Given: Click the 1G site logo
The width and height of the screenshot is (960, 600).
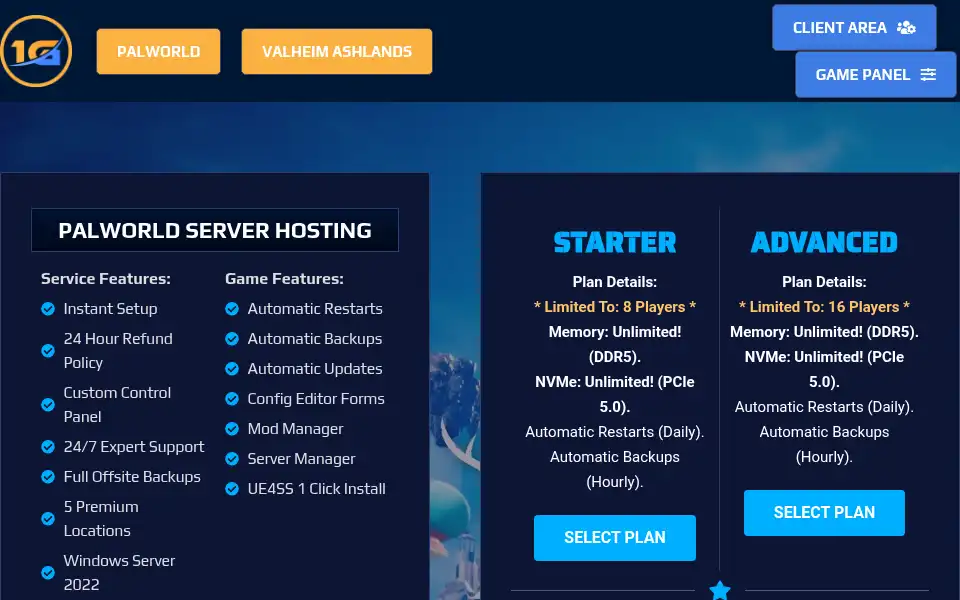Looking at the screenshot, I should click(36, 51).
